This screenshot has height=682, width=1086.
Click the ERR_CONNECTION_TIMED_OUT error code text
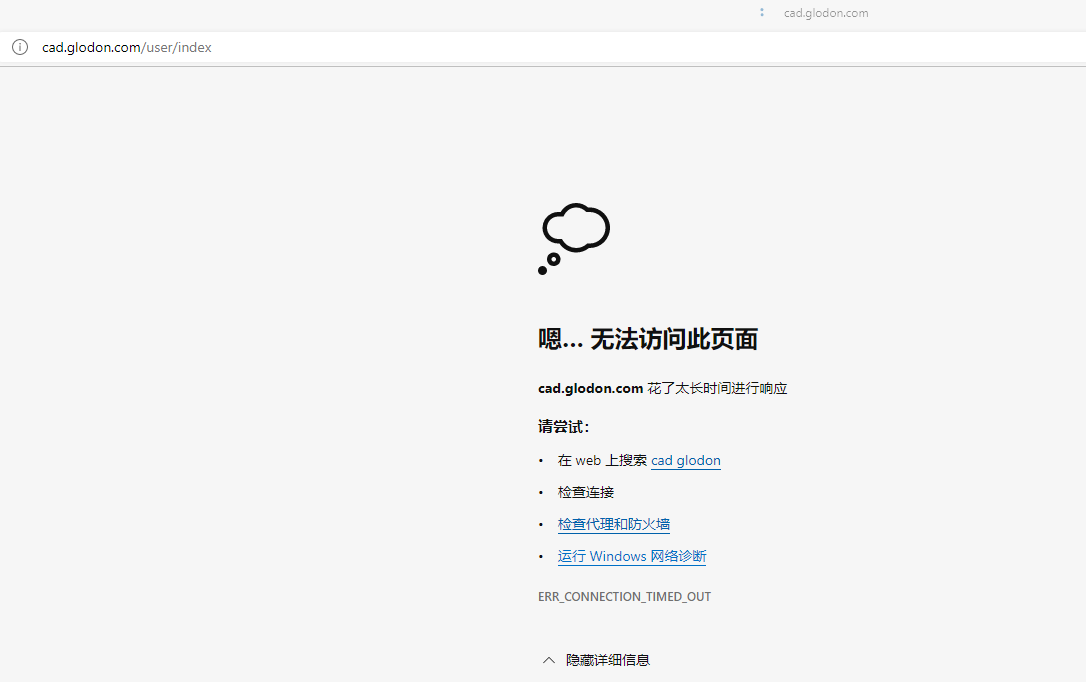(x=625, y=597)
